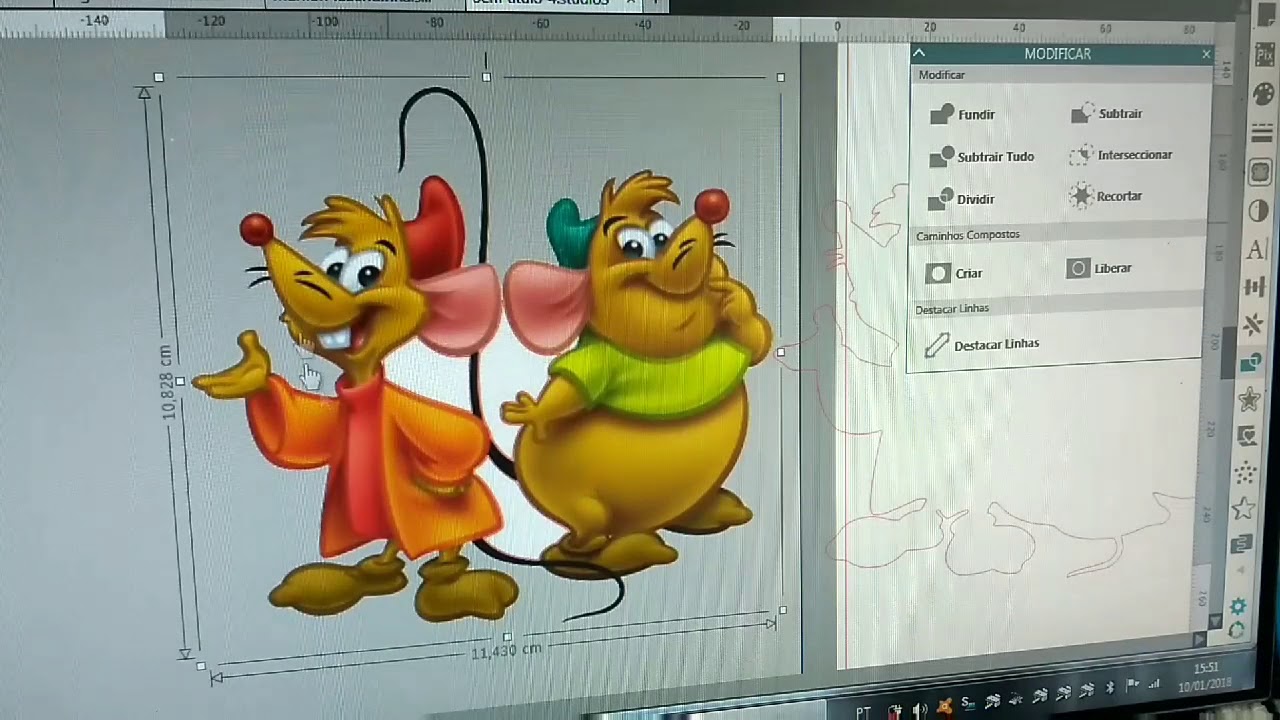Click the refresh icon at sidebar bottom

tap(1237, 630)
